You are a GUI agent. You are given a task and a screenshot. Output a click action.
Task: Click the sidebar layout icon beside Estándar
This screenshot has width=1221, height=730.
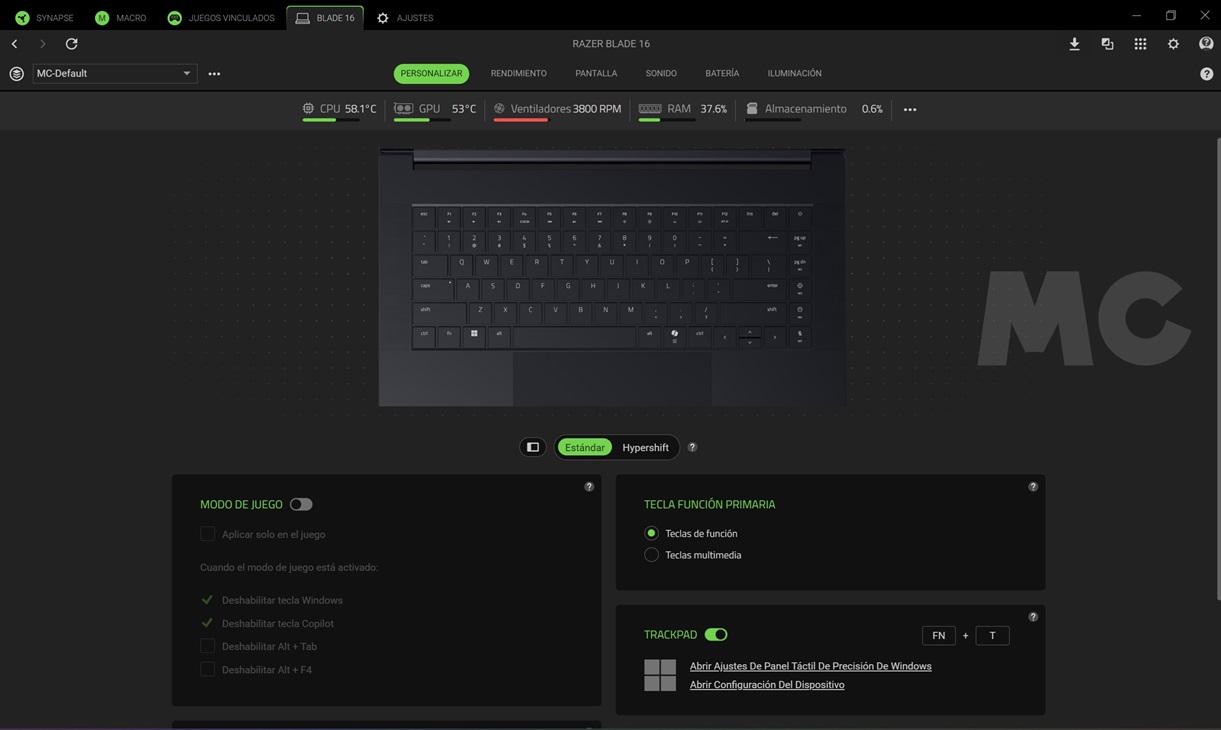pos(533,447)
